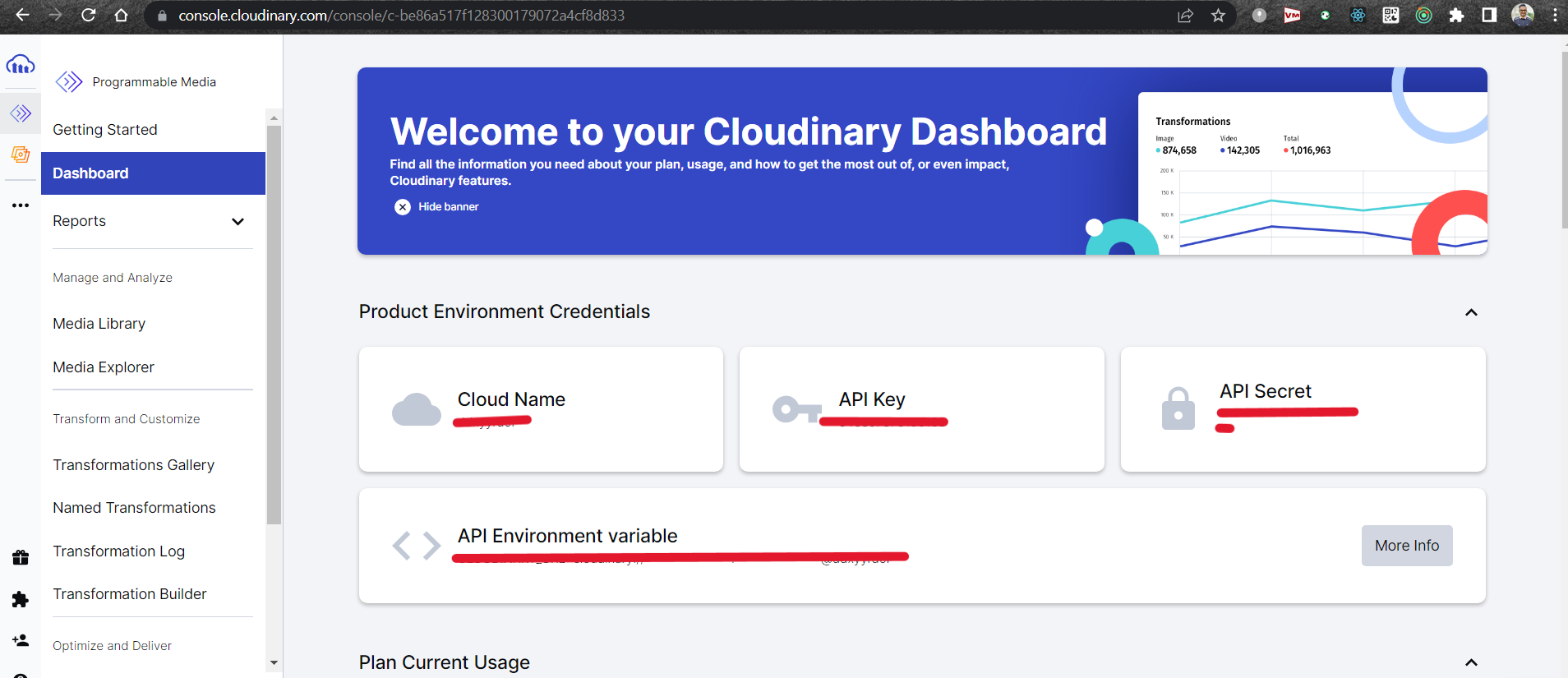
Task: Open the QR code extension
Action: pos(1390,16)
